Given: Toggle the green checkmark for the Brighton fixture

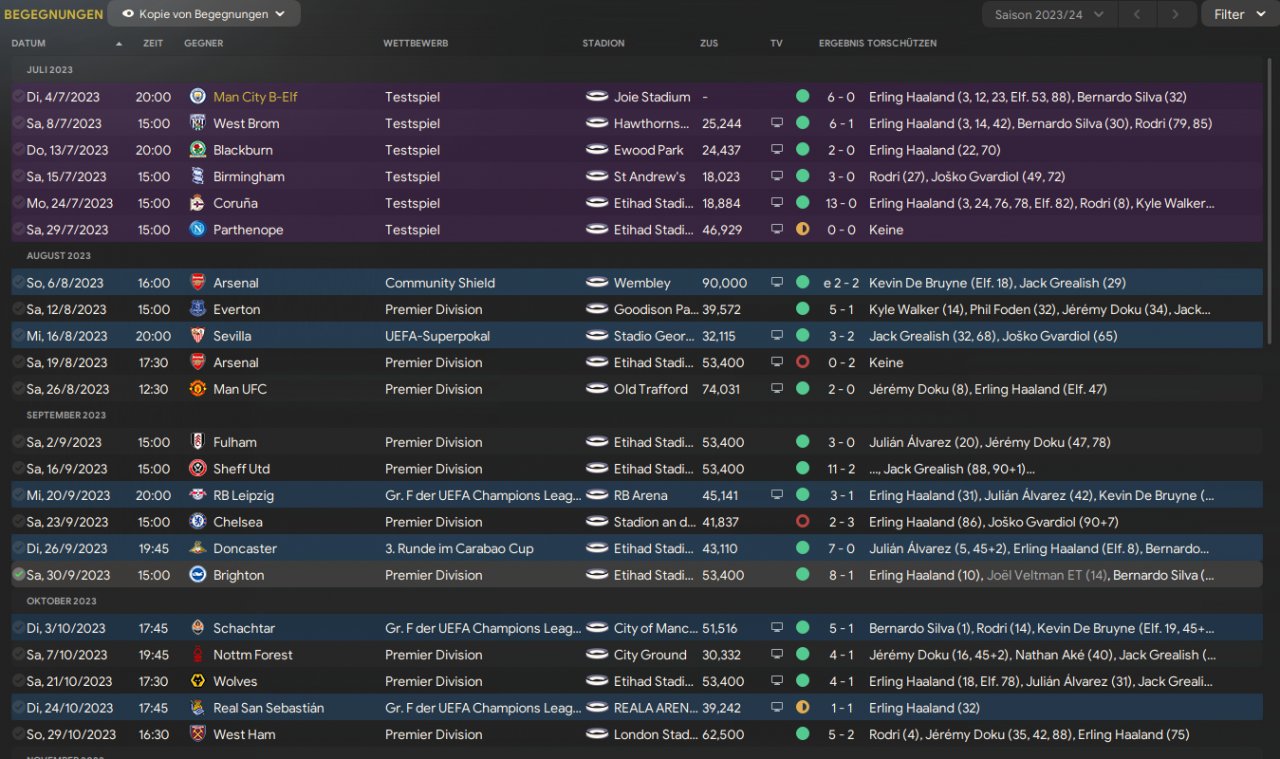Looking at the screenshot, I should pyautogui.click(x=18, y=575).
